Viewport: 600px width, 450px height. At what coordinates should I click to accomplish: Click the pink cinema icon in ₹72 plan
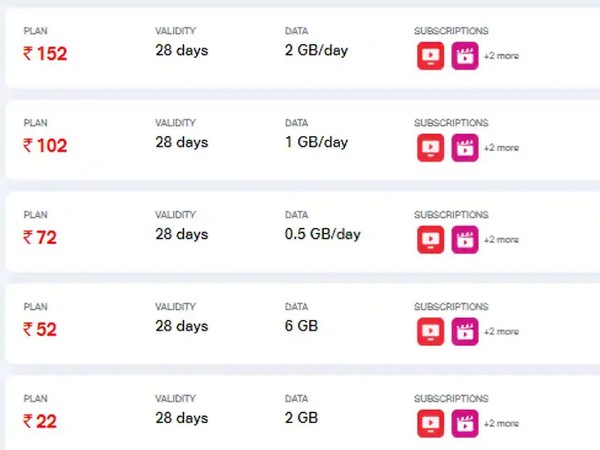click(x=465, y=240)
